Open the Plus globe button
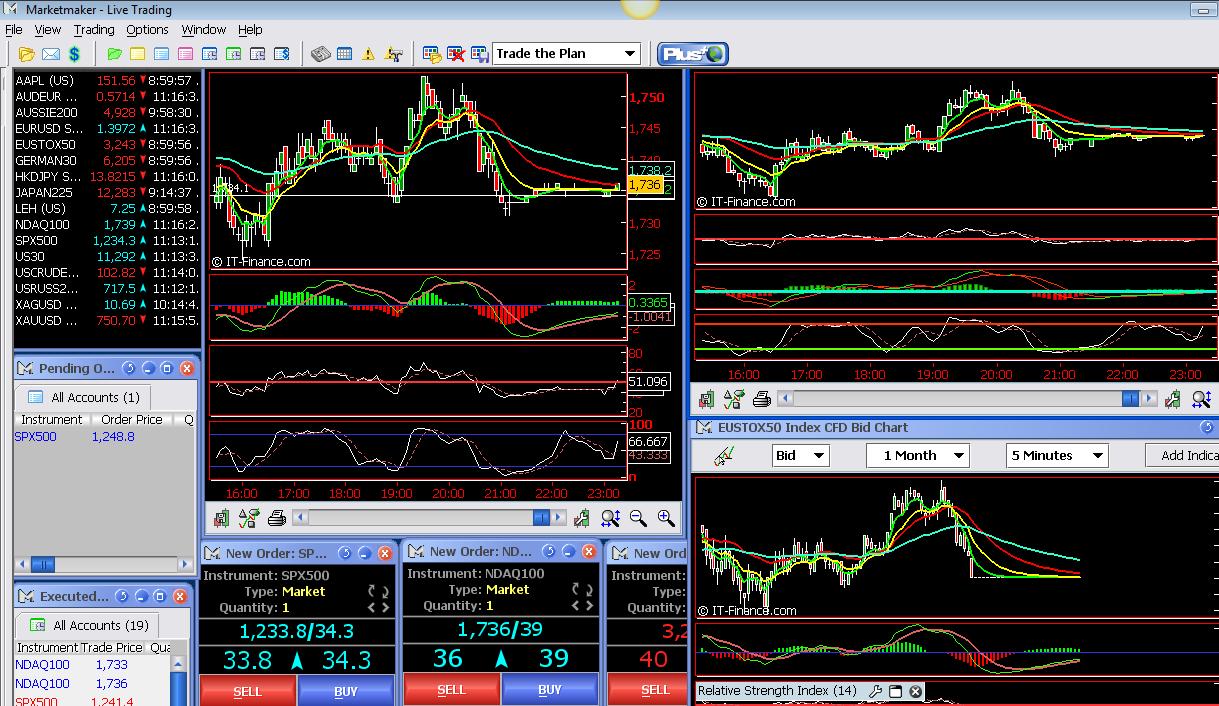Screen dimensions: 1219x706 (692, 54)
